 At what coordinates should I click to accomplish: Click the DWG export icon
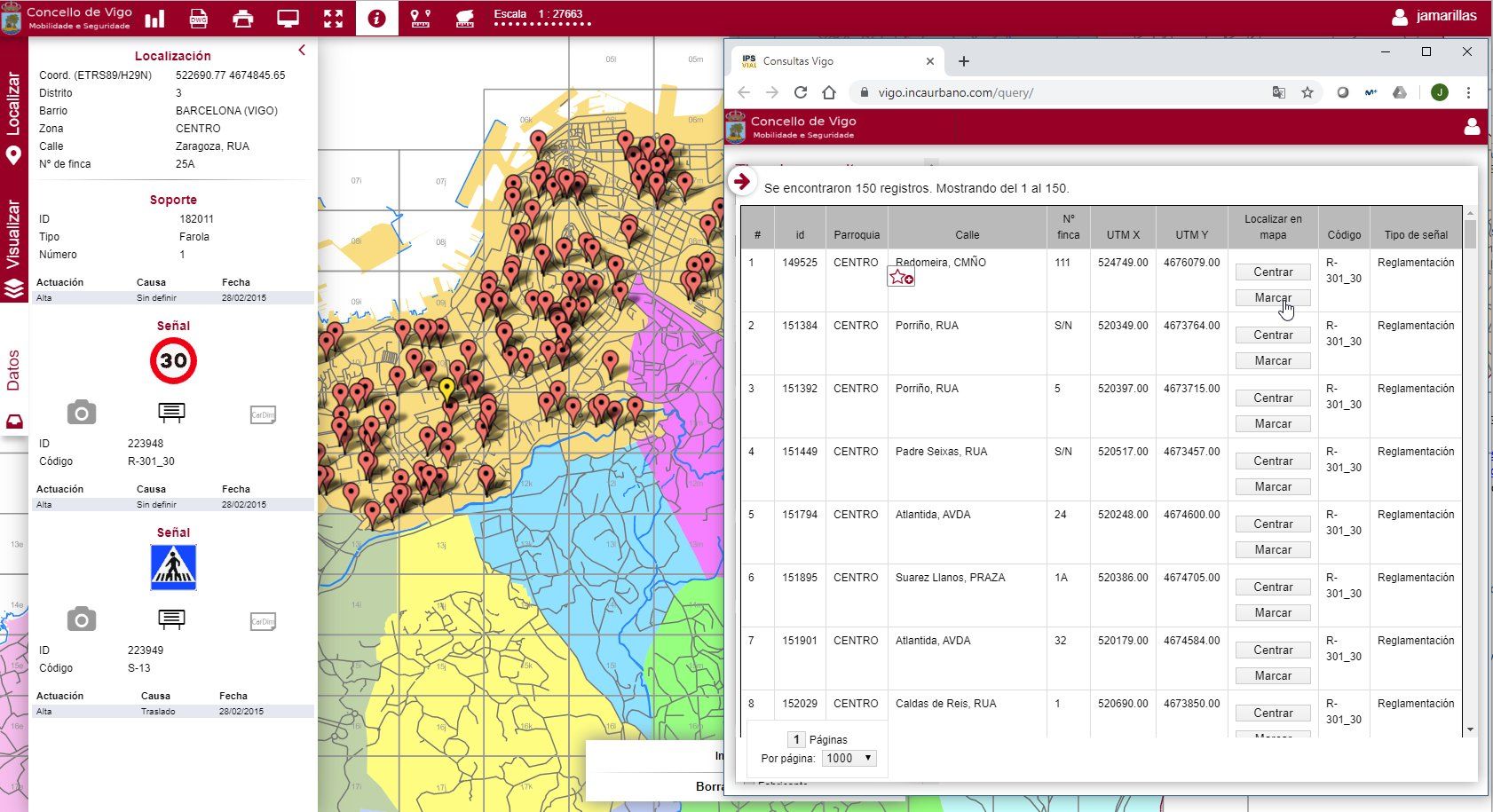[199, 19]
